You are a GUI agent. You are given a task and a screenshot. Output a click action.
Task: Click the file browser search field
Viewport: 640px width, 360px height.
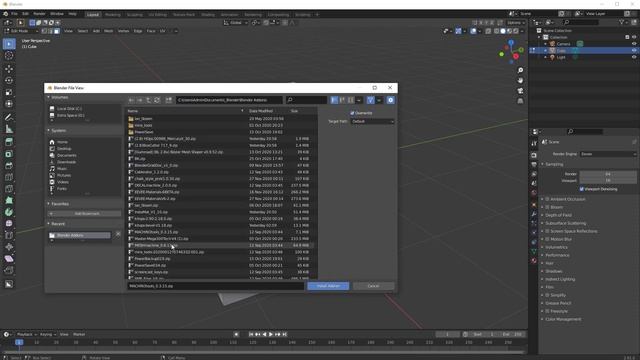pos(307,100)
